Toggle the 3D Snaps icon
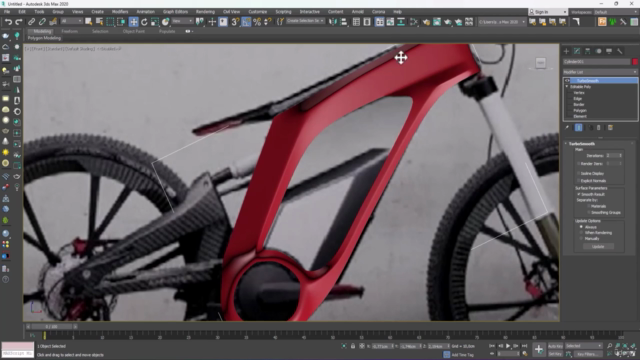Image resolution: width=640 pixels, height=360 pixels. pyautogui.click(x=235, y=22)
